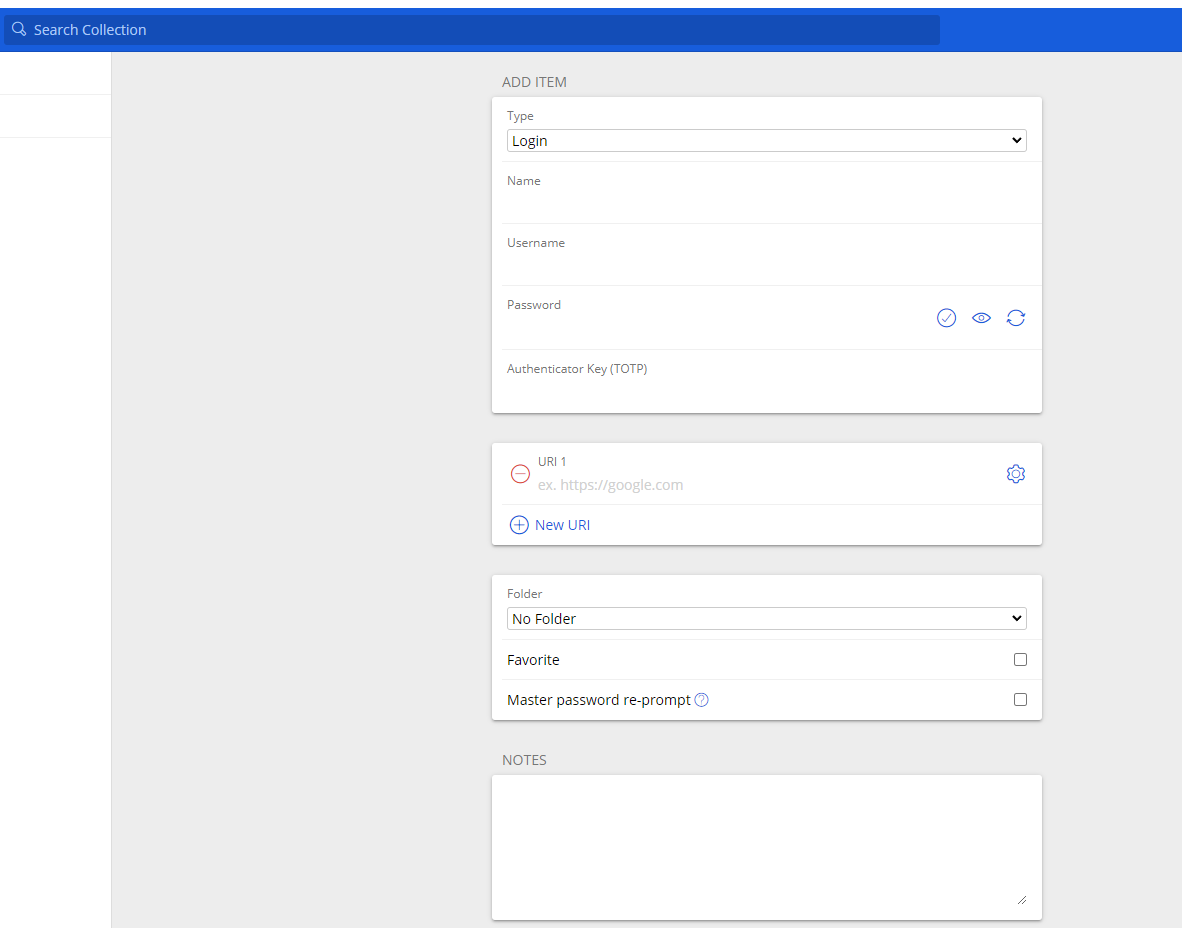Check the Master password re-prompt box
Image resolution: width=1182 pixels, height=928 pixels.
pos(1020,700)
